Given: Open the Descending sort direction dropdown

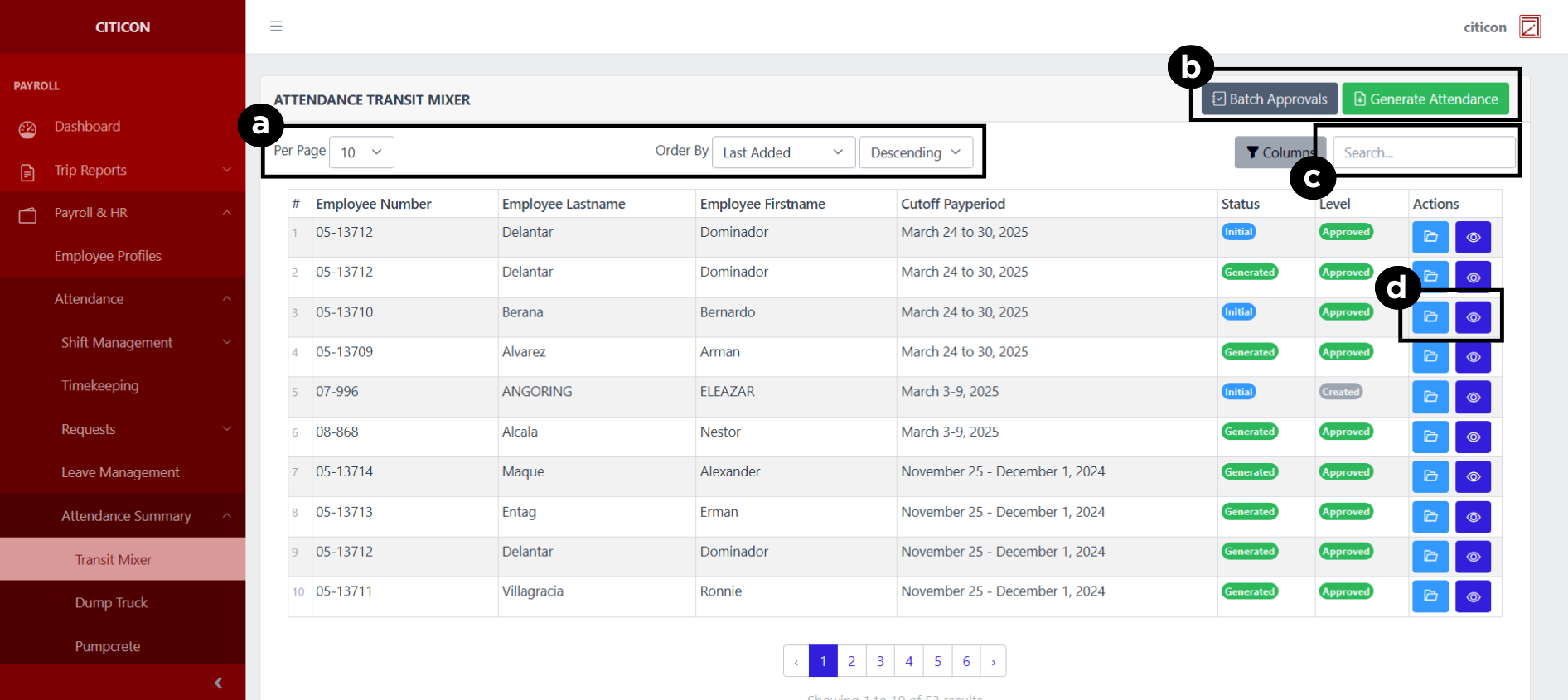Looking at the screenshot, I should point(915,152).
